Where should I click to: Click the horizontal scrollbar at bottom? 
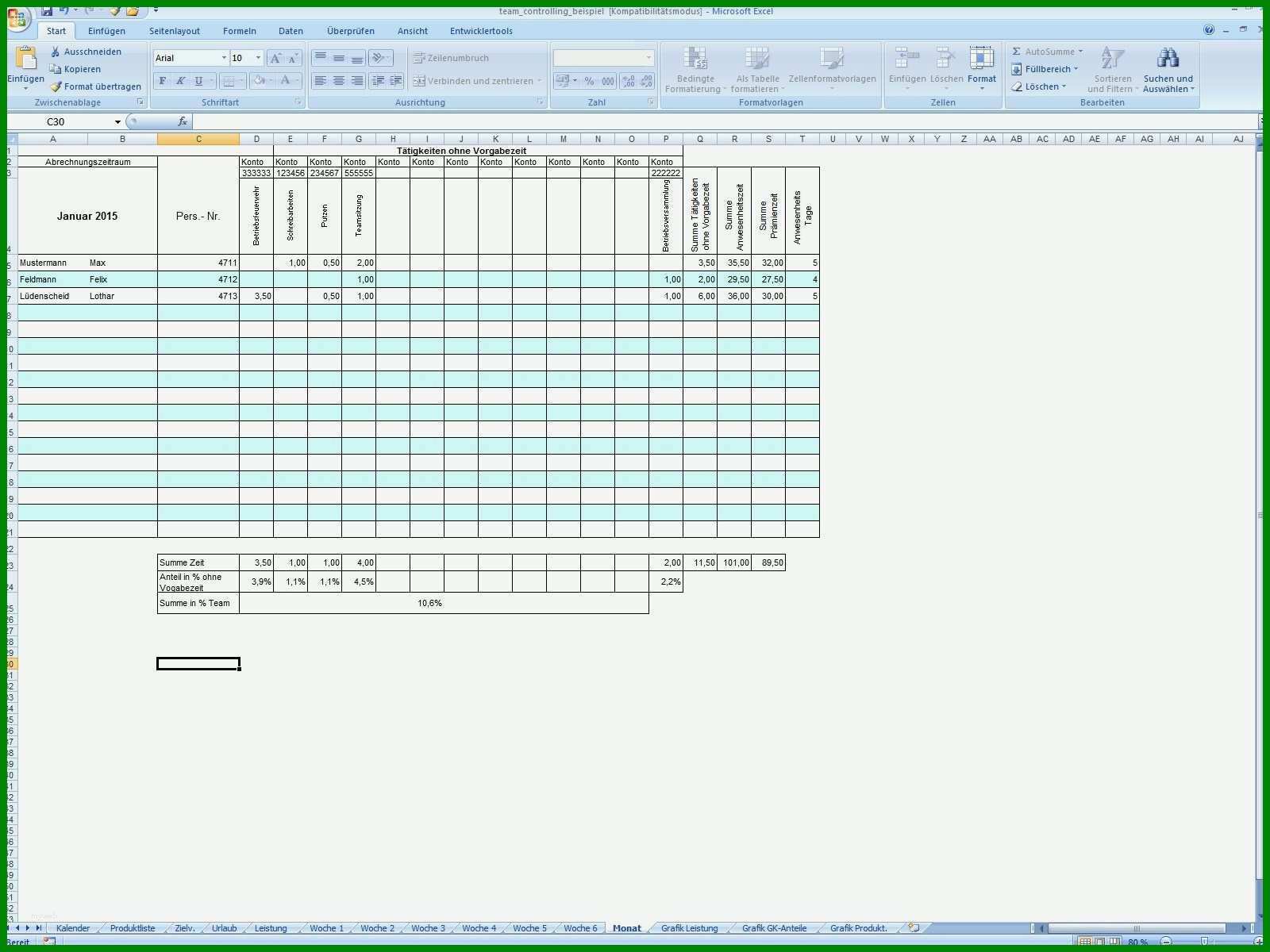pyautogui.click(x=1137, y=928)
